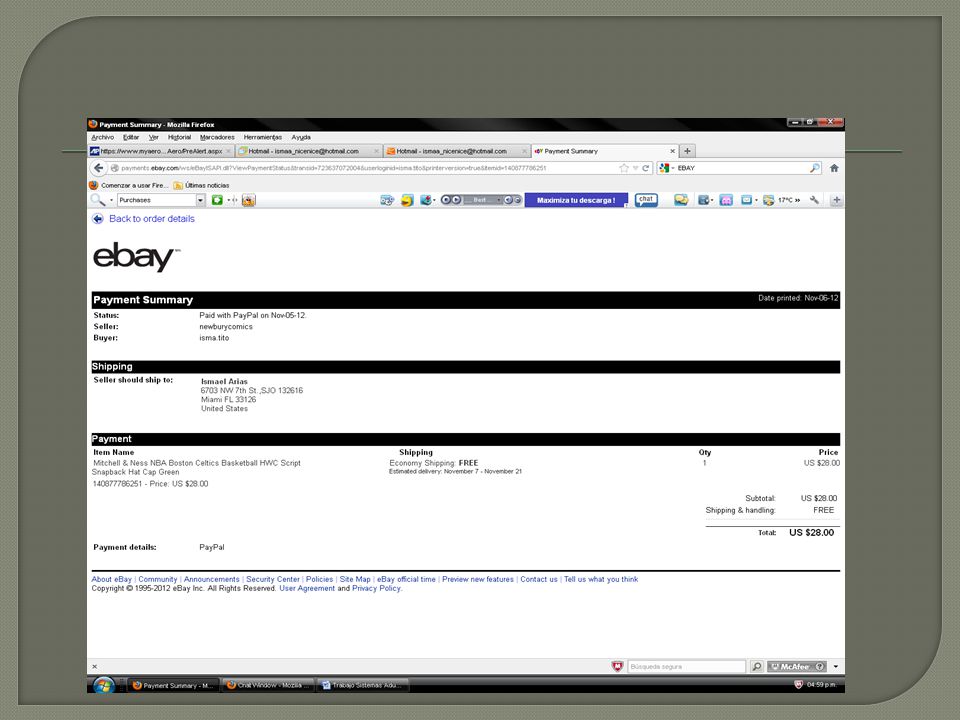960x720 pixels.
Task: Click the McAfee tray icon in the taskbar
Action: 798,684
